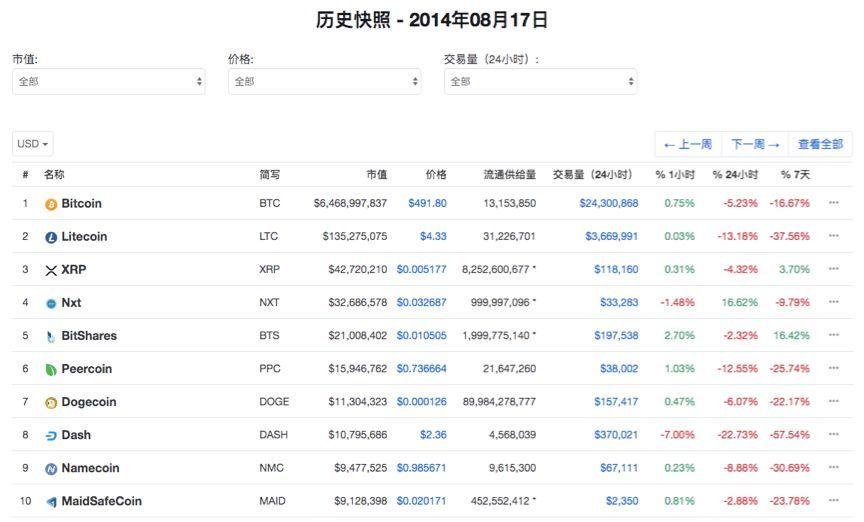
Task: Sort table by 价格 column header
Action: (436, 175)
